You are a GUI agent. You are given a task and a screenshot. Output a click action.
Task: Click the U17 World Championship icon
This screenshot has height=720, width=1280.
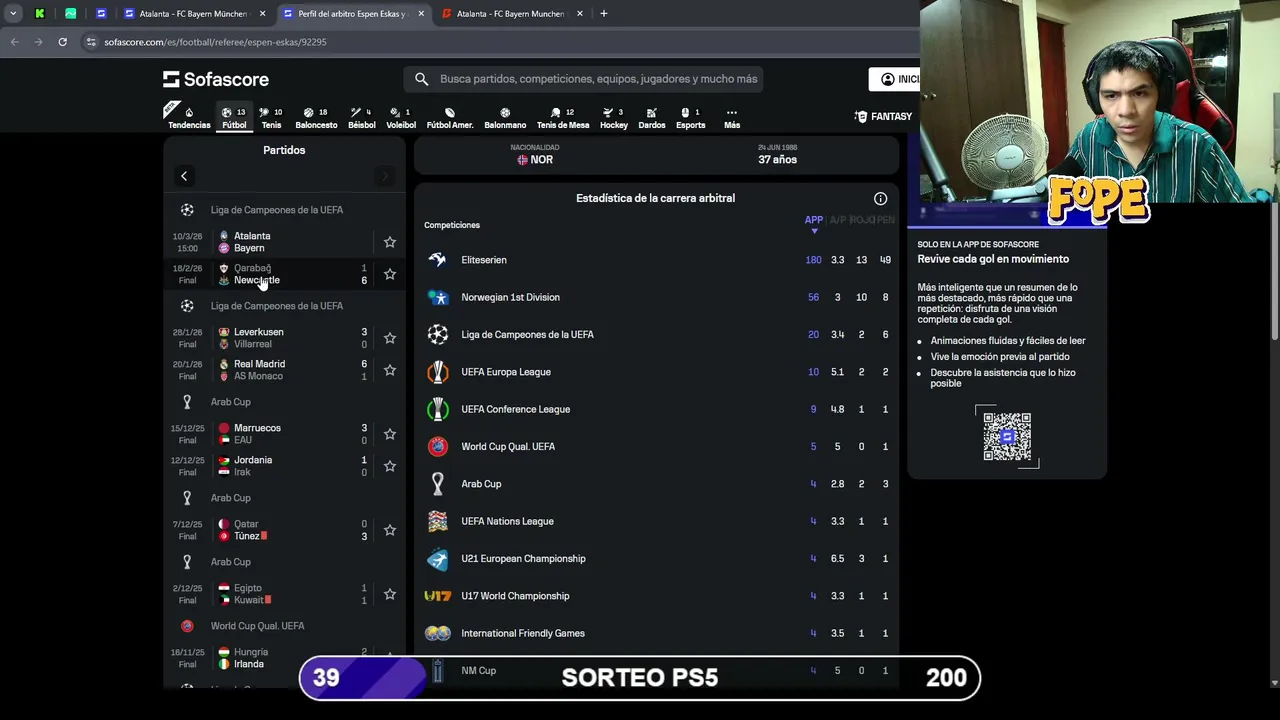(437, 596)
